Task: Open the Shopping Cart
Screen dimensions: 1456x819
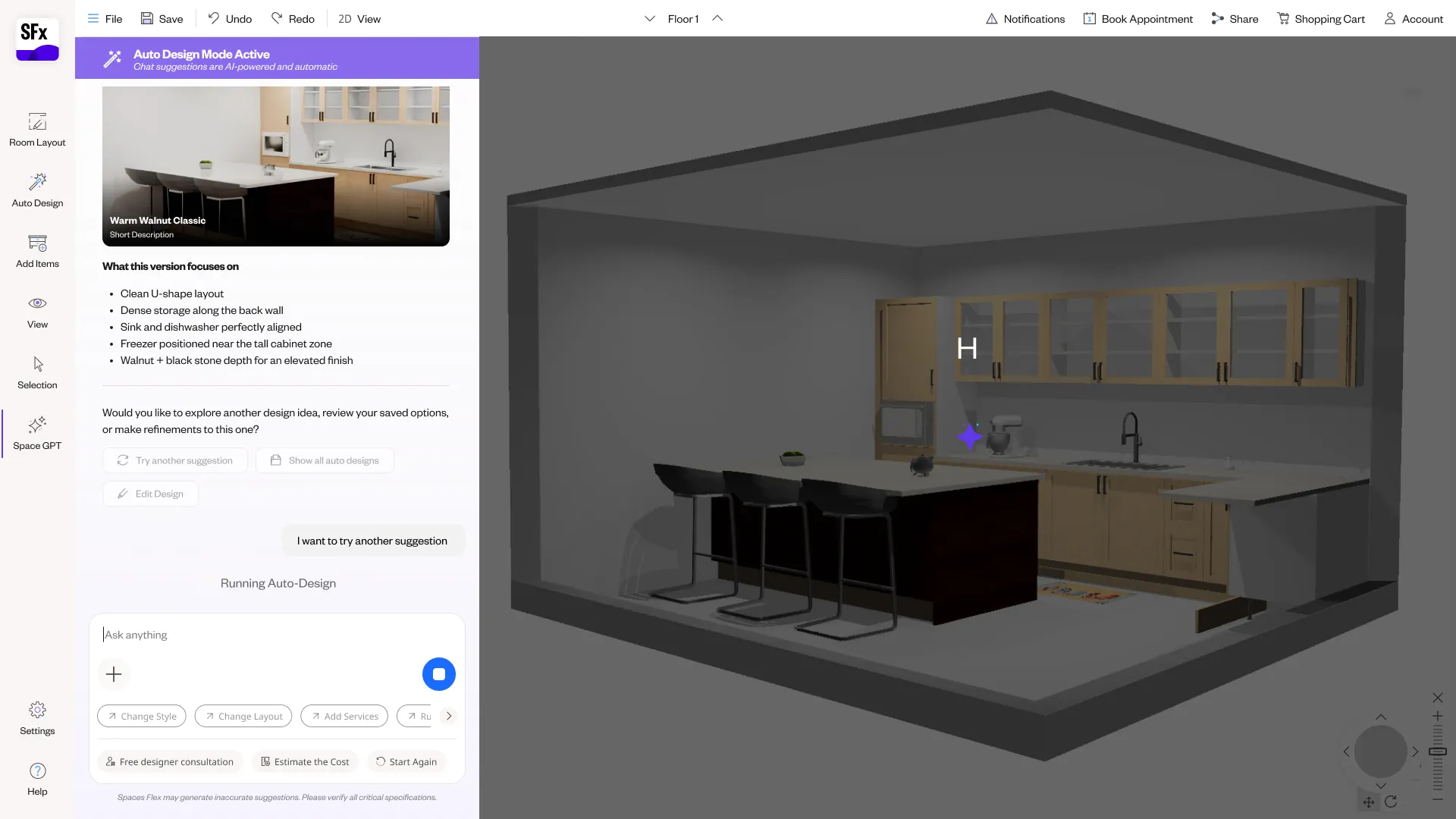Action: 1321,18
